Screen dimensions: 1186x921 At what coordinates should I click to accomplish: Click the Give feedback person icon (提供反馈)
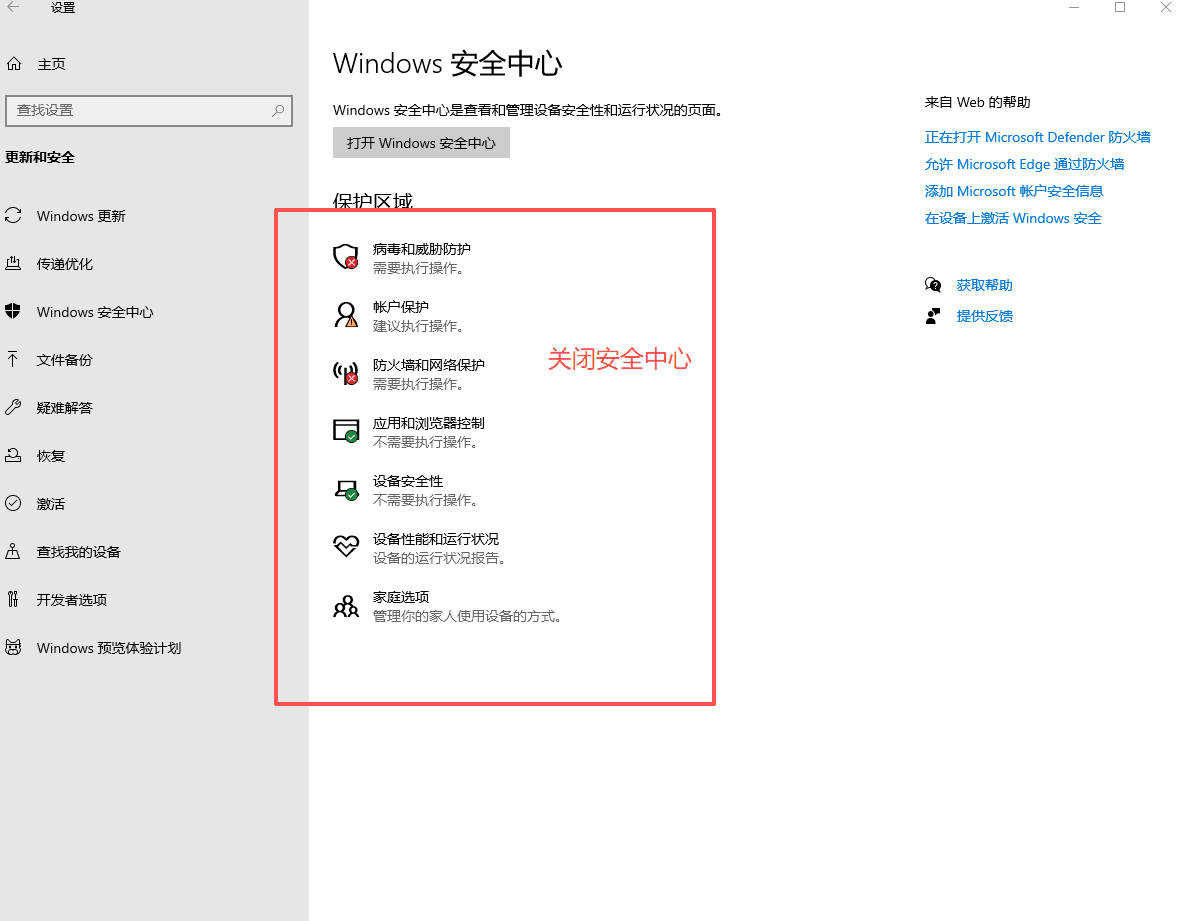(933, 316)
